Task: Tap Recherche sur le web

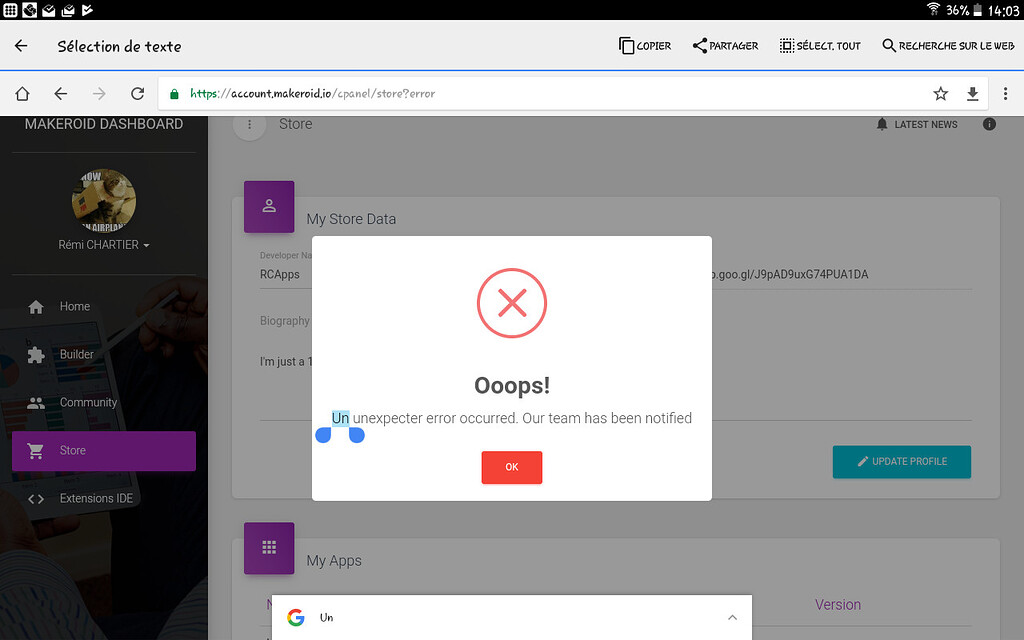Action: pyautogui.click(x=948, y=46)
